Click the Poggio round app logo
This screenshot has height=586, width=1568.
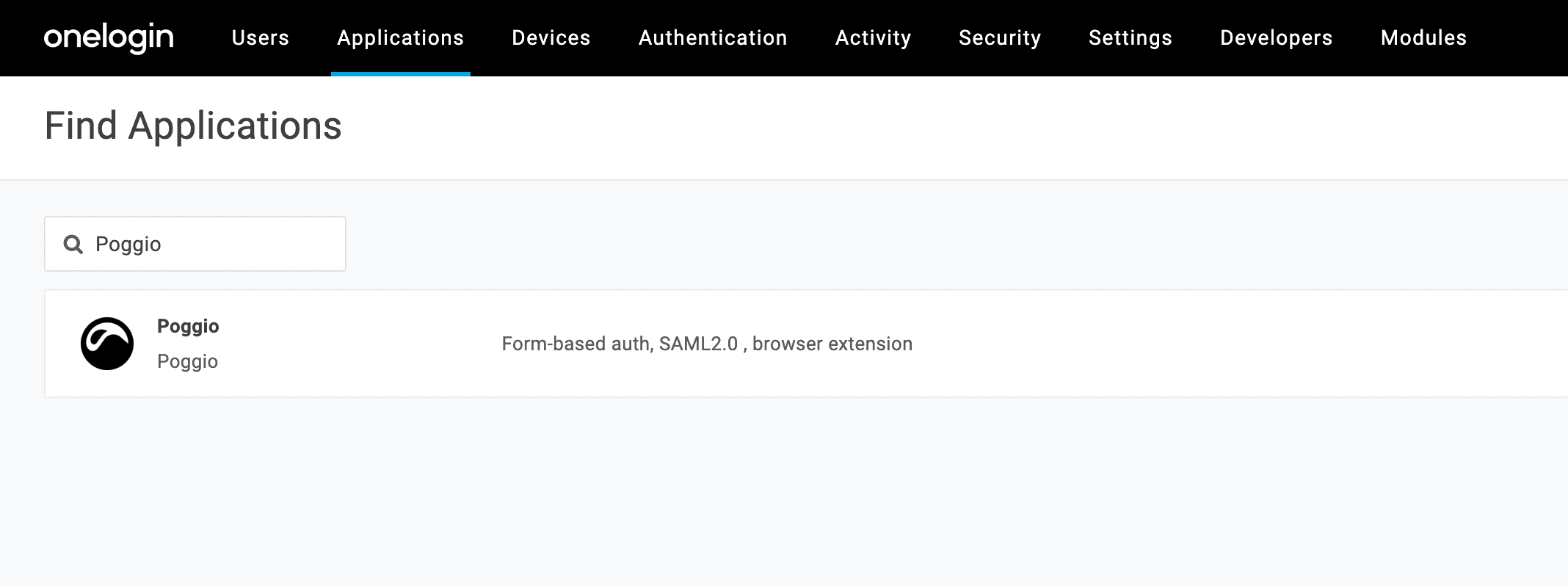pyautogui.click(x=107, y=344)
